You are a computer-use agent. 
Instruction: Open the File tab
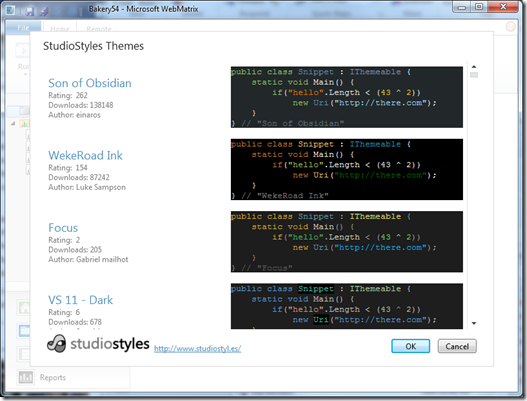pos(23,28)
